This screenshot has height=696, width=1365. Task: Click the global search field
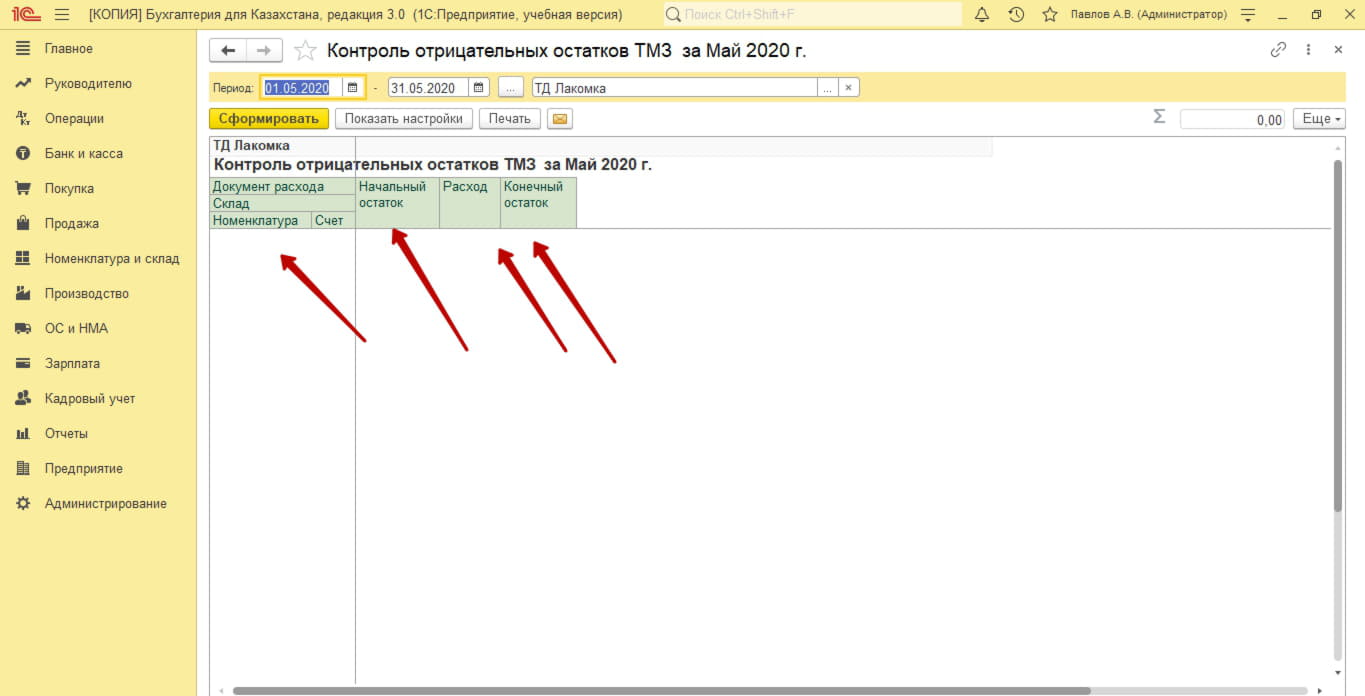click(x=815, y=15)
